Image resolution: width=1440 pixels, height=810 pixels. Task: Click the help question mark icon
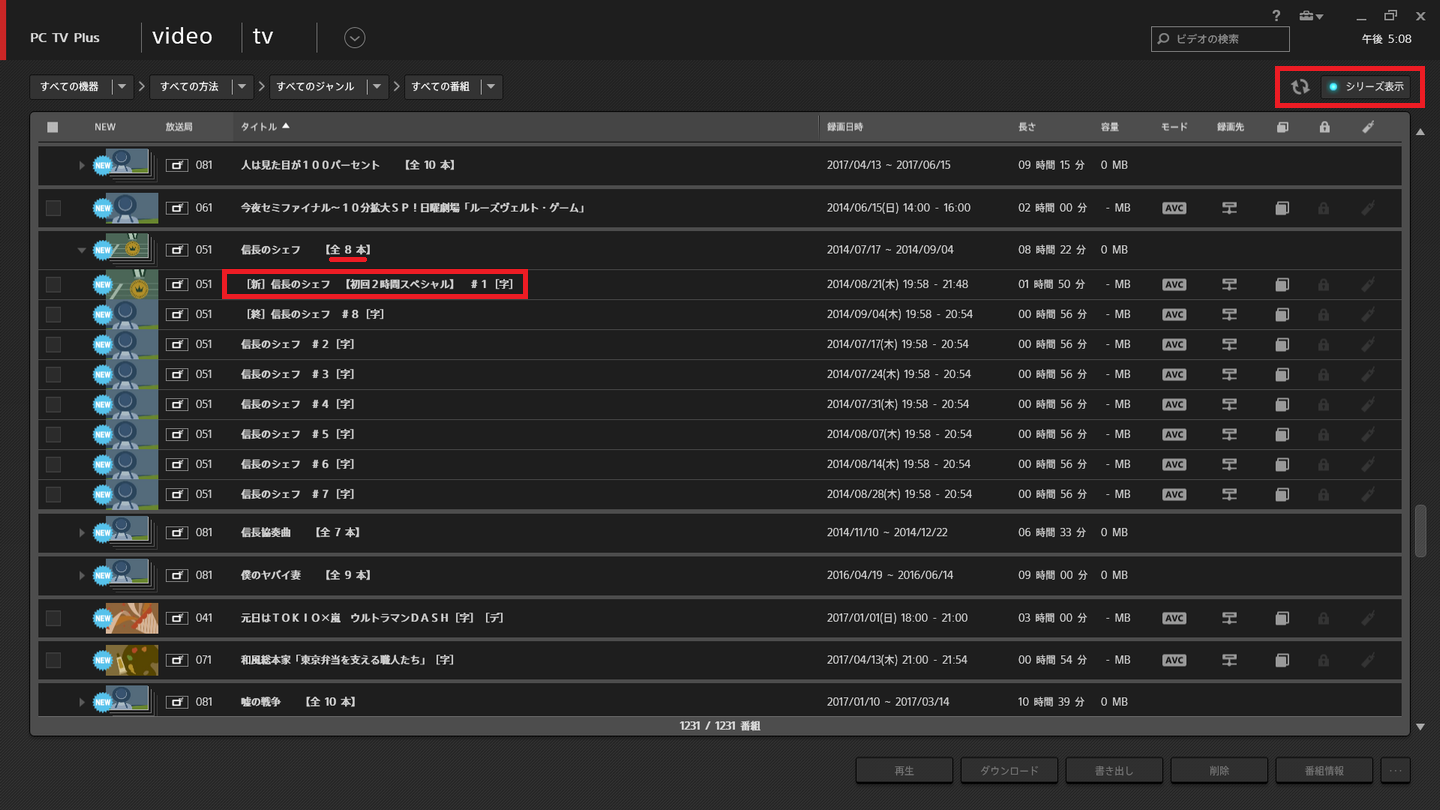[1276, 15]
